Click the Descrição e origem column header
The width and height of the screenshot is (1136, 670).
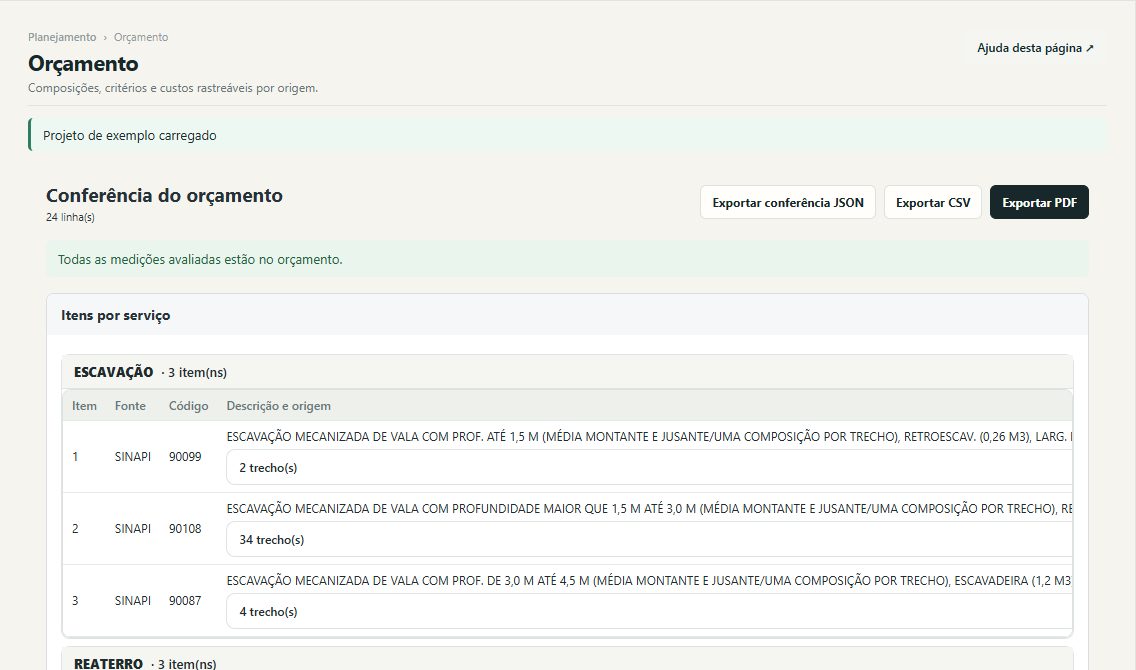[278, 406]
